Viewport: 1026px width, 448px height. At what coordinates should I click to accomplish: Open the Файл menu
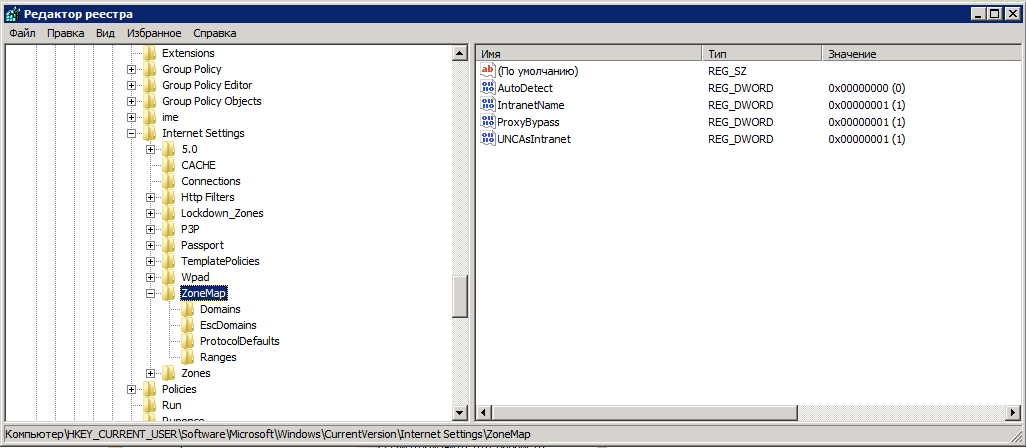(x=23, y=33)
